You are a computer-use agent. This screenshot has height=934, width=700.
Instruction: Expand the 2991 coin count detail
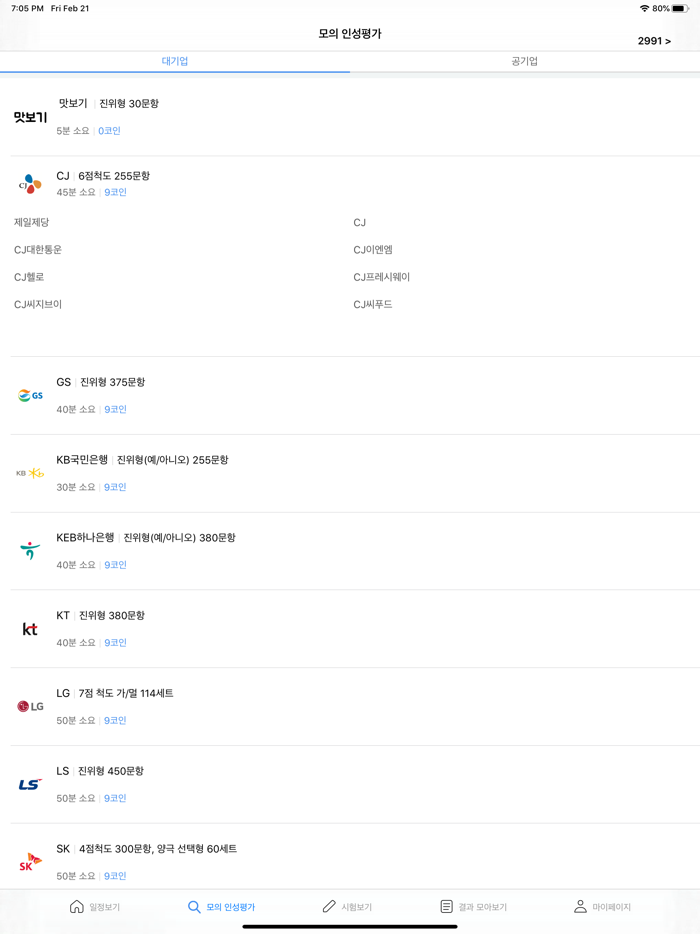pos(655,40)
